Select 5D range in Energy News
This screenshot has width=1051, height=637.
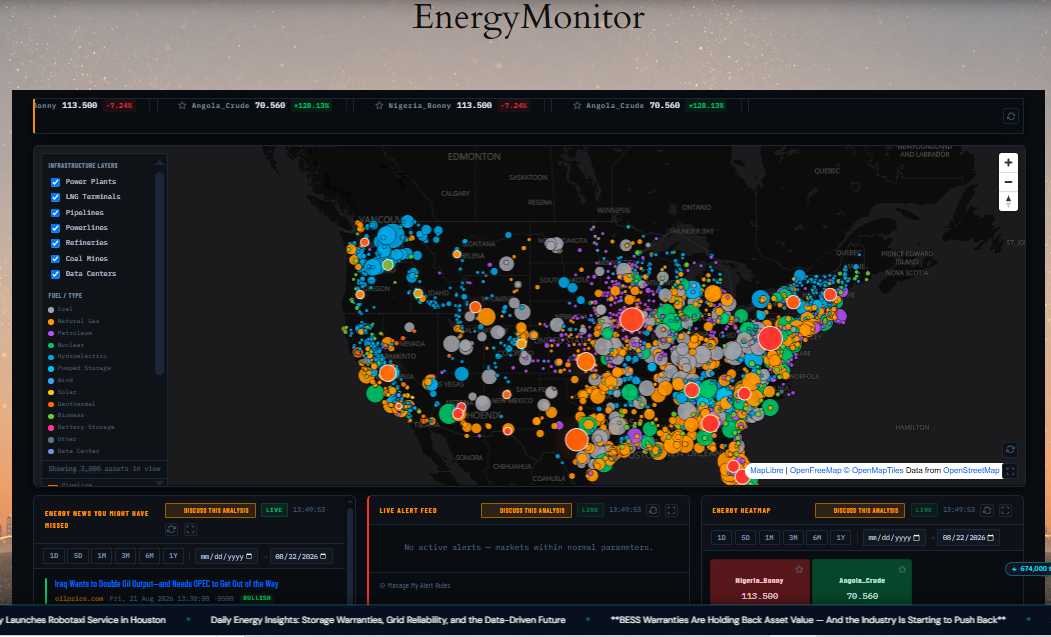tap(78, 556)
